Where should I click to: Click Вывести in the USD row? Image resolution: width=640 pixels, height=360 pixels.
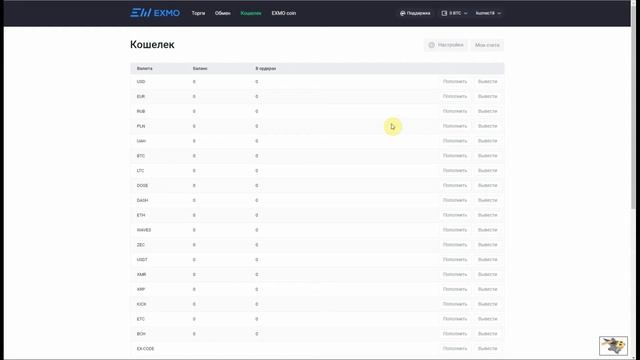487,82
